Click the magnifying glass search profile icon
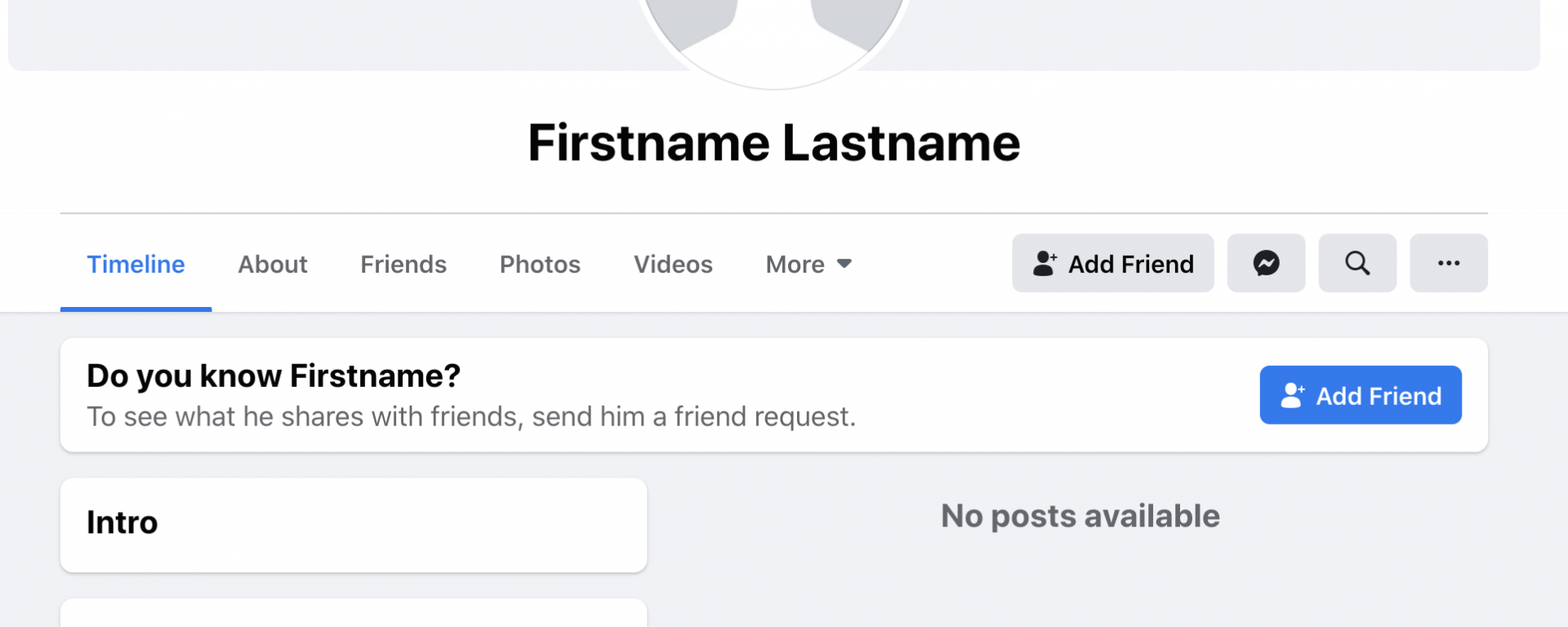Viewport: 1568px width, 627px height. [x=1357, y=263]
